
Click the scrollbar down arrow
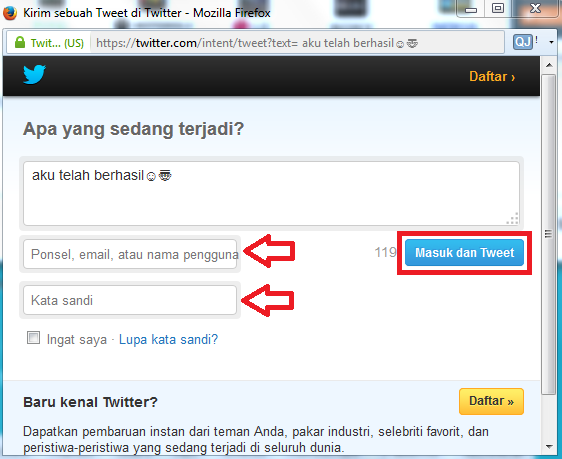tap(549, 446)
